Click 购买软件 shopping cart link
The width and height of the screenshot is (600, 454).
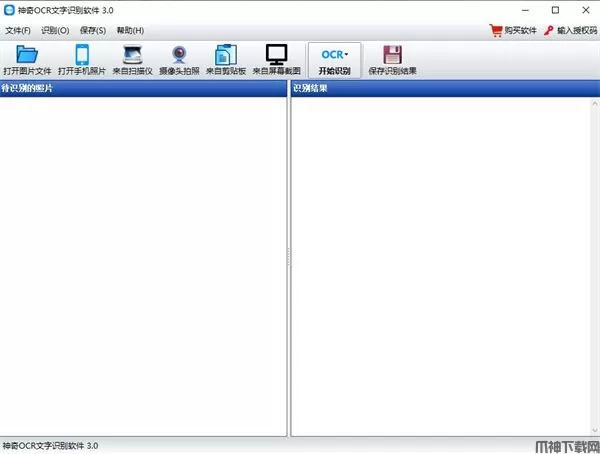pyautogui.click(x=513, y=31)
